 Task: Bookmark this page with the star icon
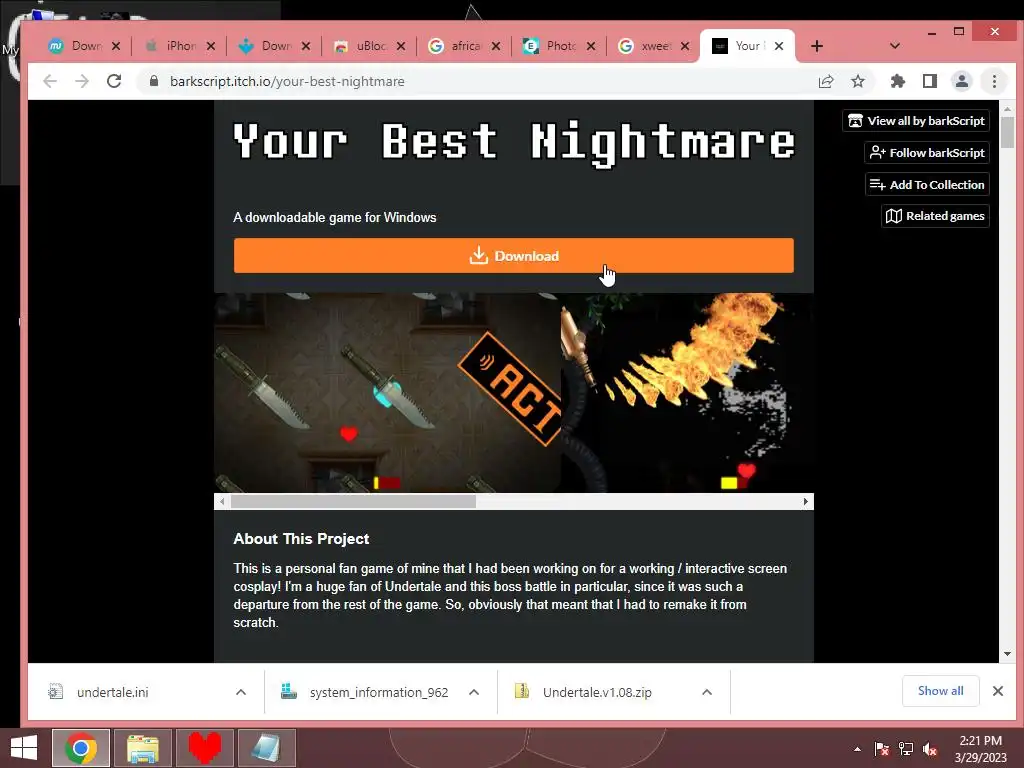[x=858, y=81]
